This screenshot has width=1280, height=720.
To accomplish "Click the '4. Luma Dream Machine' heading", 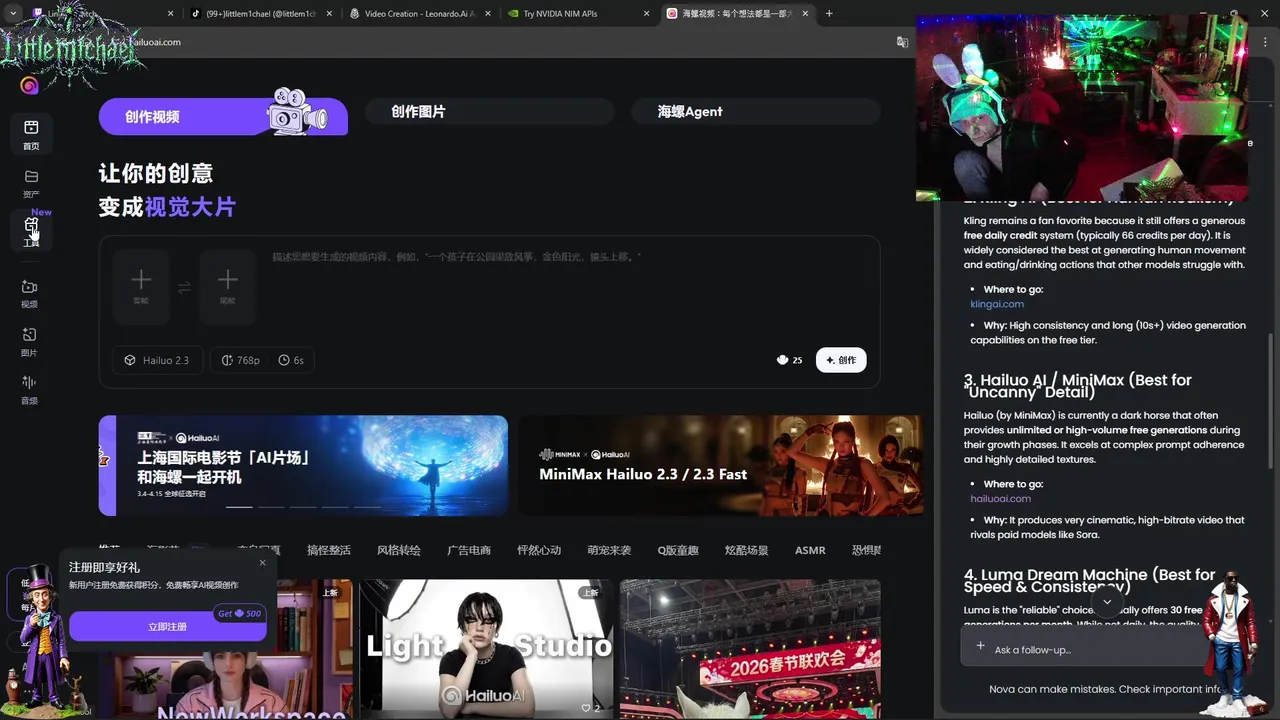I will 1089,581.
